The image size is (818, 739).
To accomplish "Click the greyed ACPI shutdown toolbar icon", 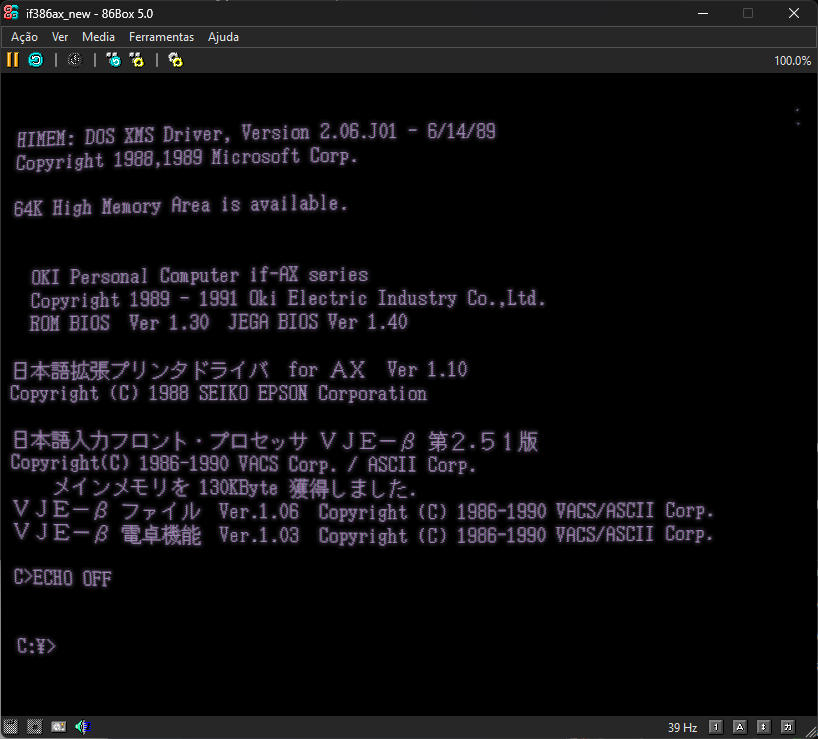I will click(75, 60).
